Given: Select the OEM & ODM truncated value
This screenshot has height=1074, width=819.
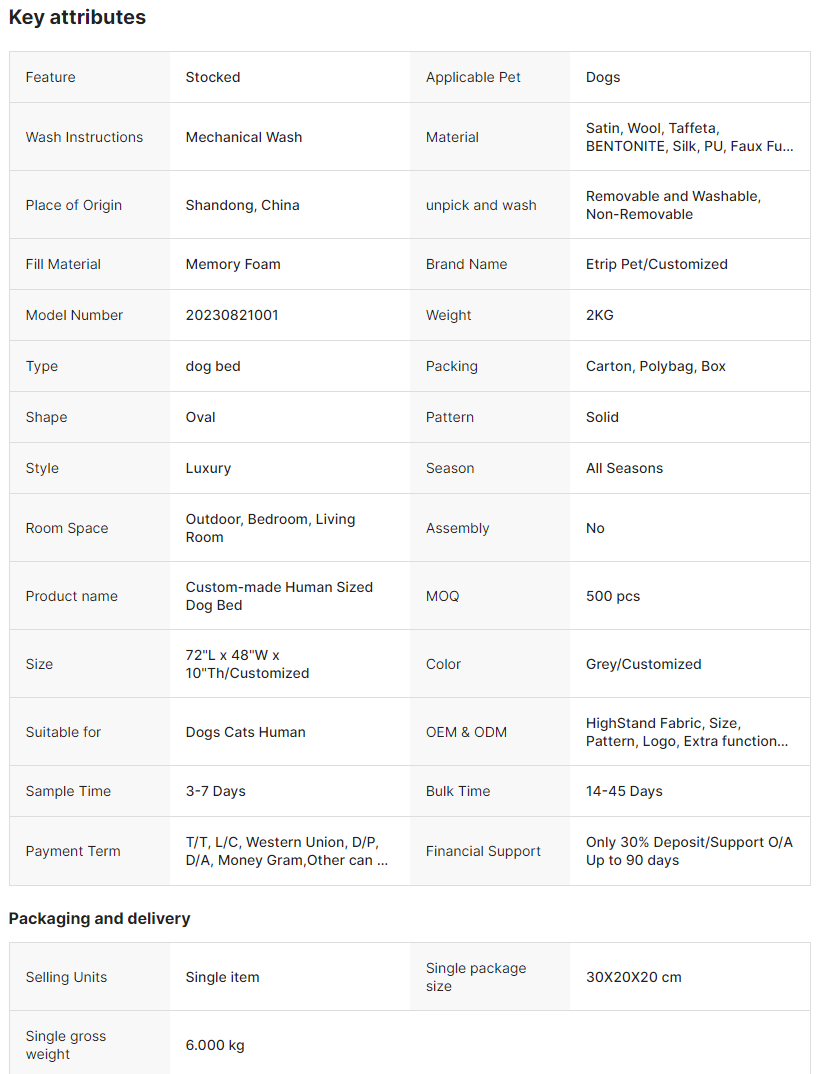Looking at the screenshot, I should point(687,732).
